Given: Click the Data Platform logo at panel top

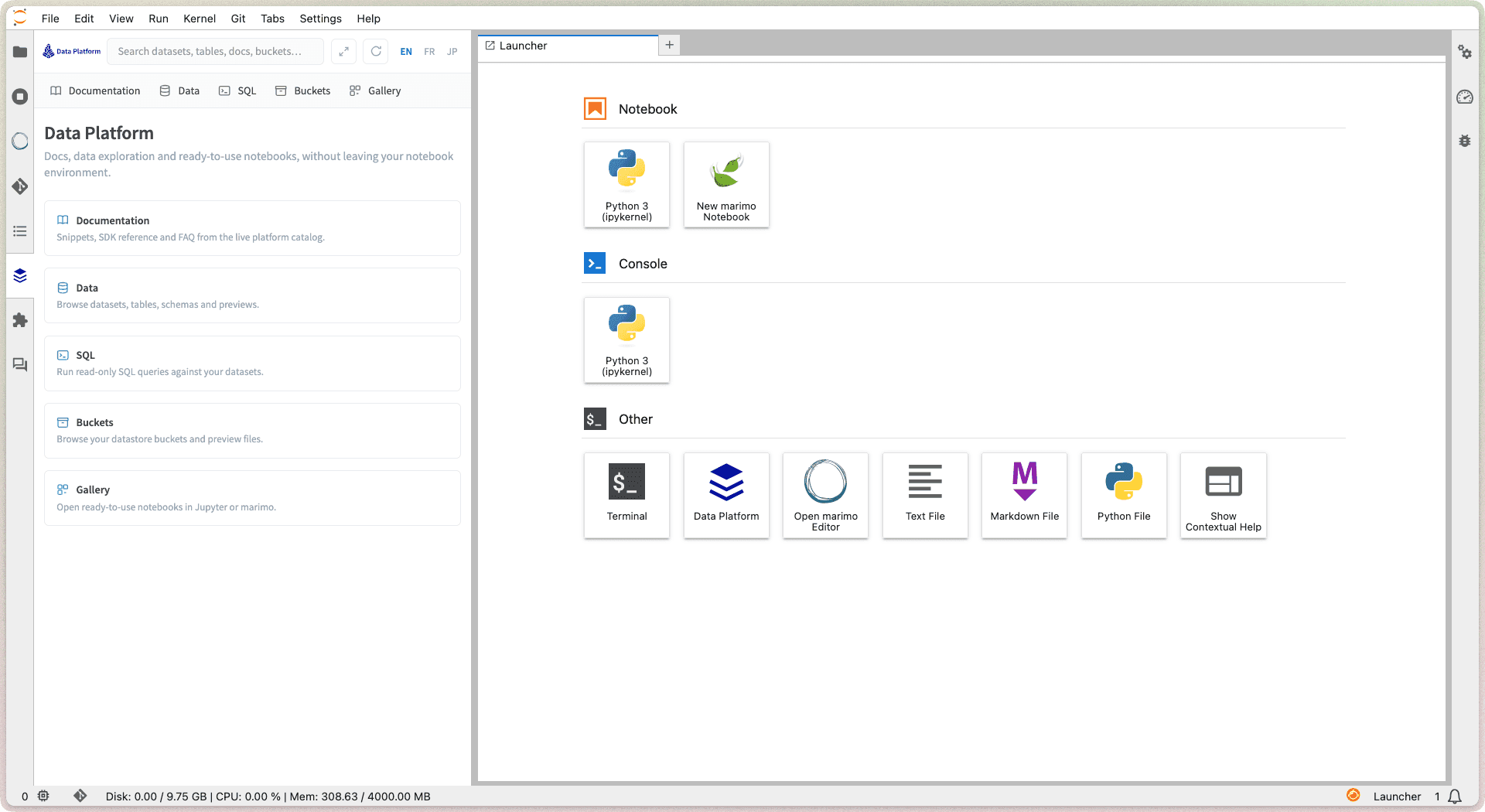Looking at the screenshot, I should 72,52.
